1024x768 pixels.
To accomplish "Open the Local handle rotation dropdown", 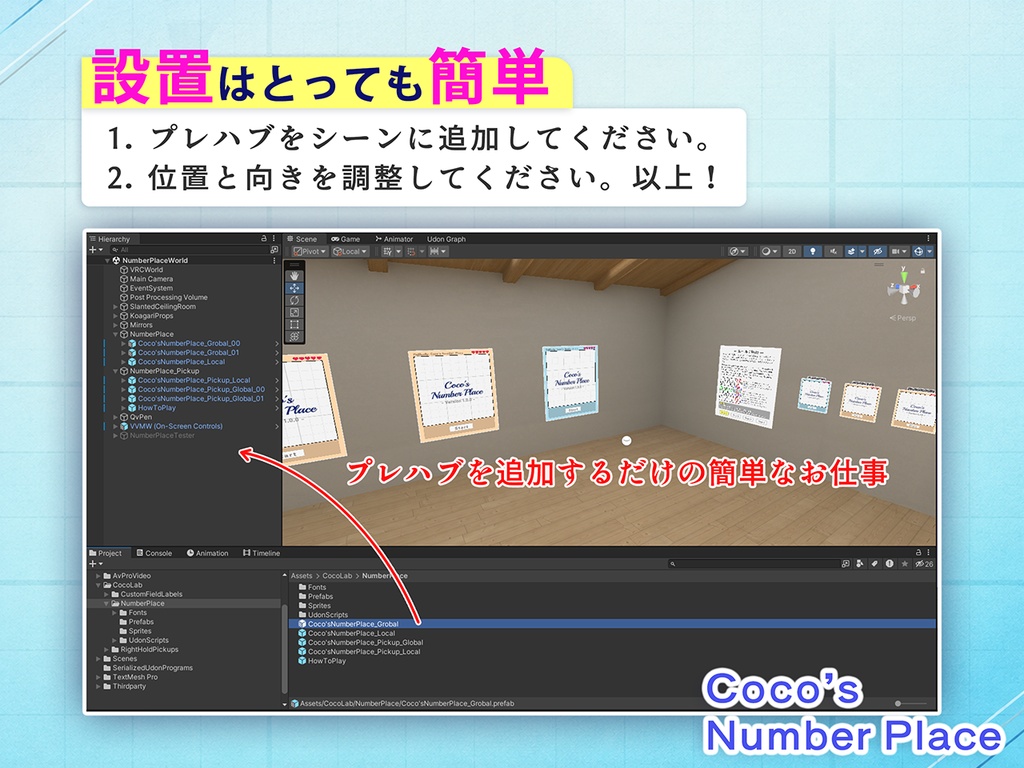I will (x=350, y=251).
